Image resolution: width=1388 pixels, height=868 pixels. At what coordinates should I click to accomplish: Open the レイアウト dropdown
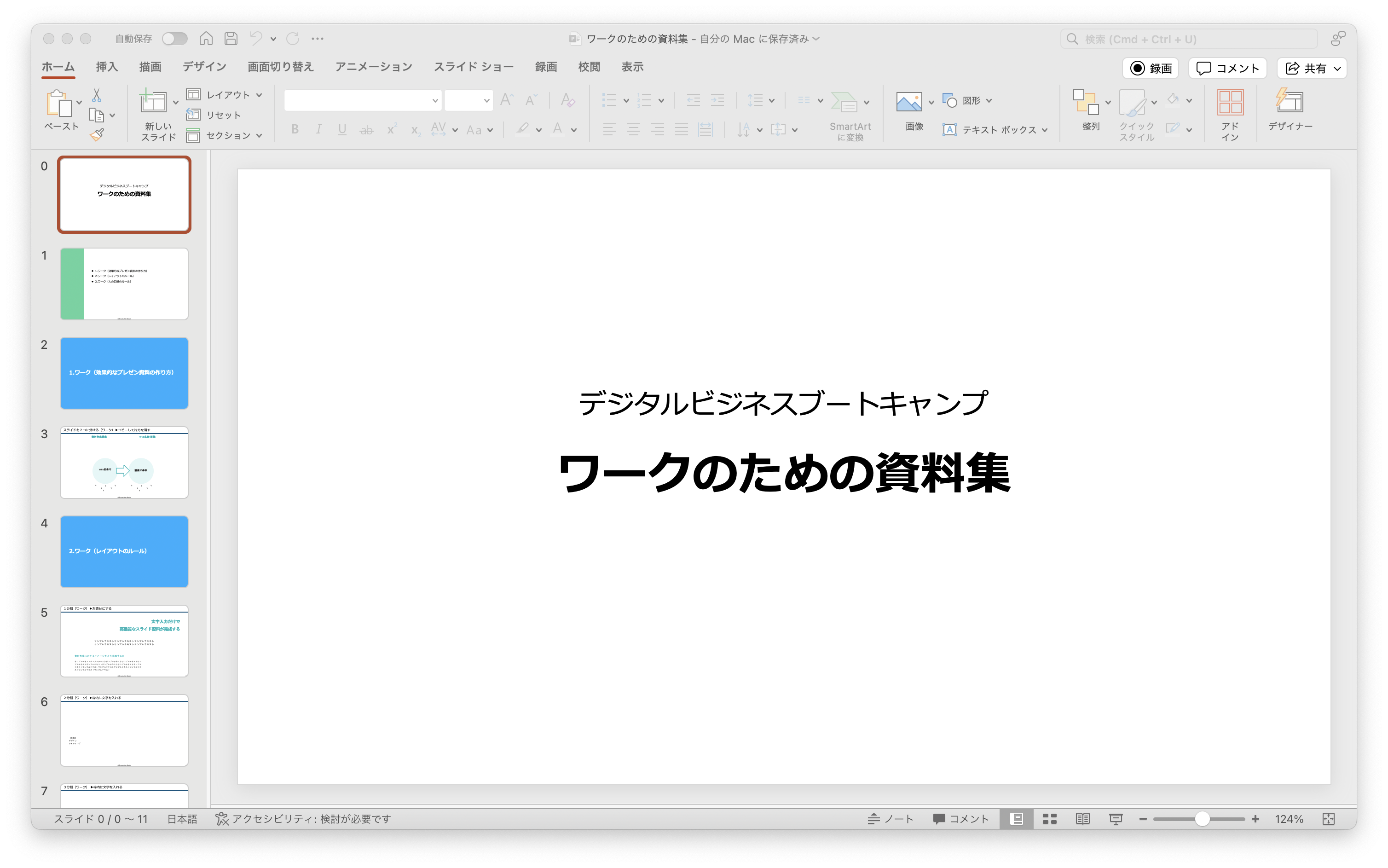[225, 95]
